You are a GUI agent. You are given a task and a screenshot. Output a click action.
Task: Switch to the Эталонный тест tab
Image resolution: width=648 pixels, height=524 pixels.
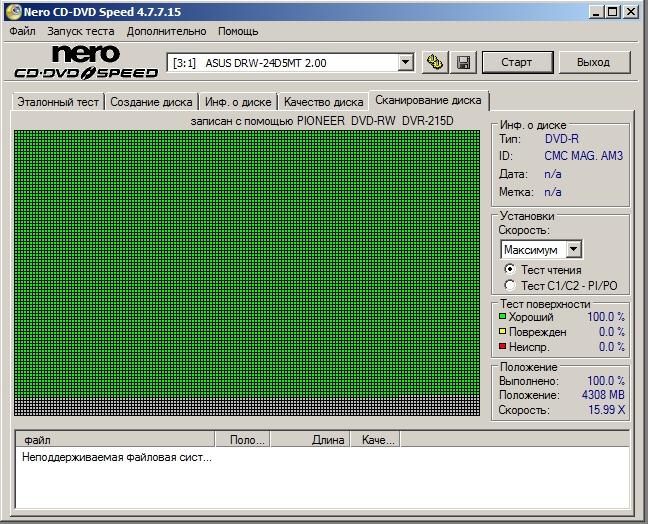pos(58,102)
